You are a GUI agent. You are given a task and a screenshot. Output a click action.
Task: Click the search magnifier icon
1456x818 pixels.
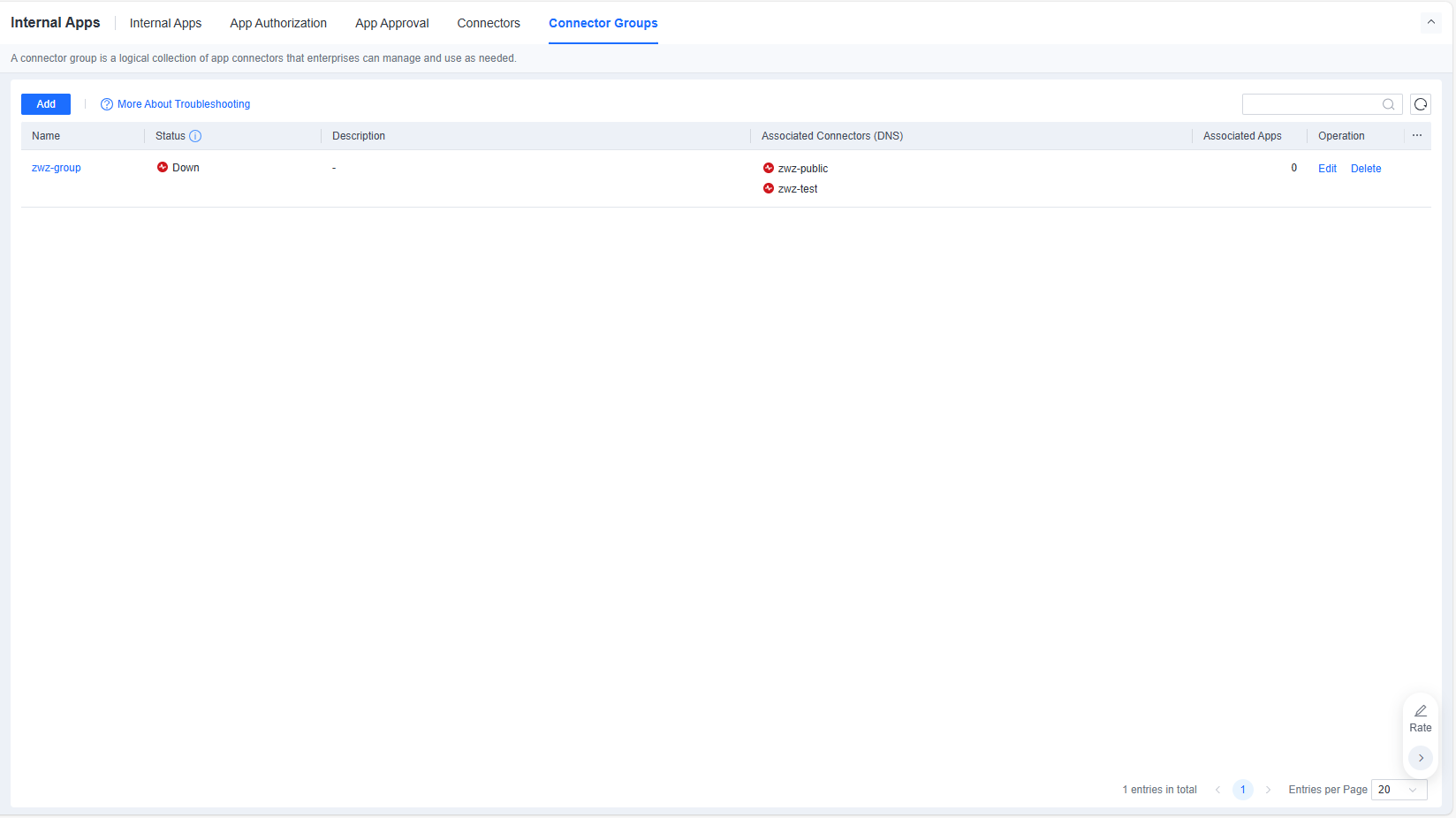[x=1389, y=104]
